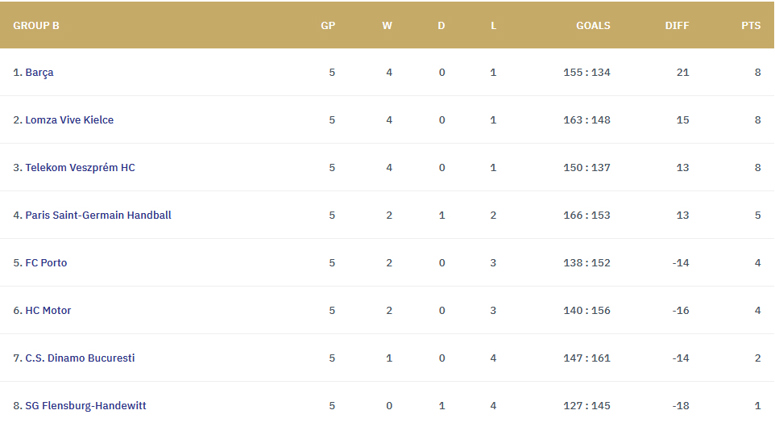Open HC Motor team page

48,310
